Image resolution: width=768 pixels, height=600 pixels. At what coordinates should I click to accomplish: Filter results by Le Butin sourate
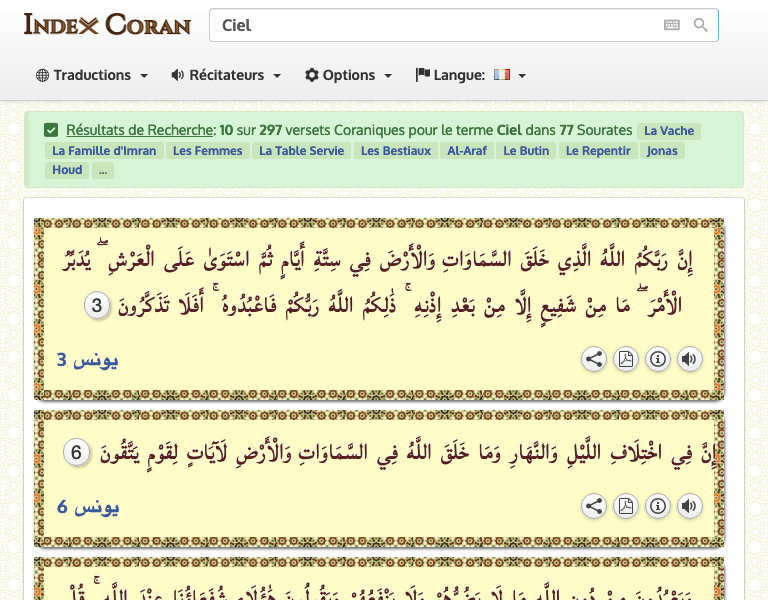526,151
